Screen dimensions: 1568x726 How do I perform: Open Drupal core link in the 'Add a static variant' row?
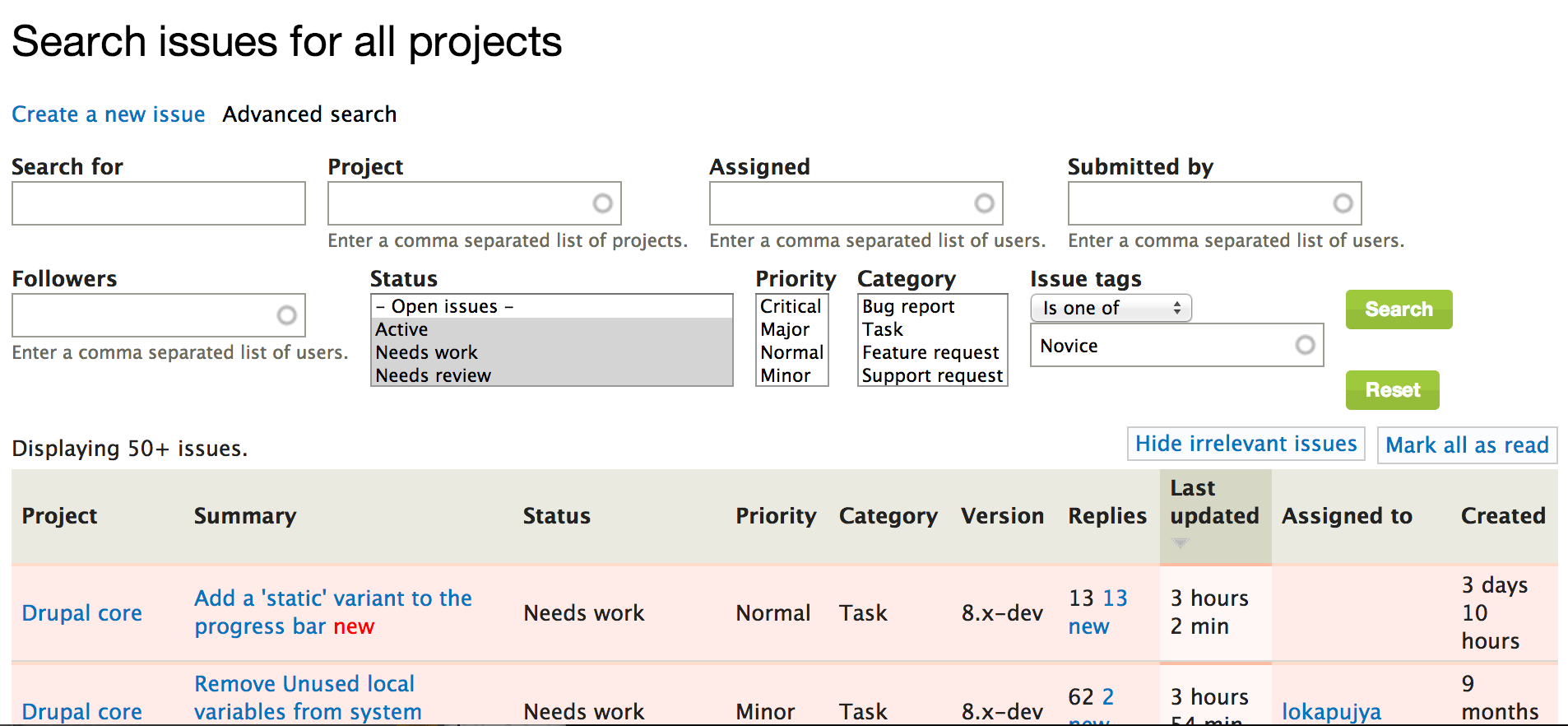[x=81, y=613]
